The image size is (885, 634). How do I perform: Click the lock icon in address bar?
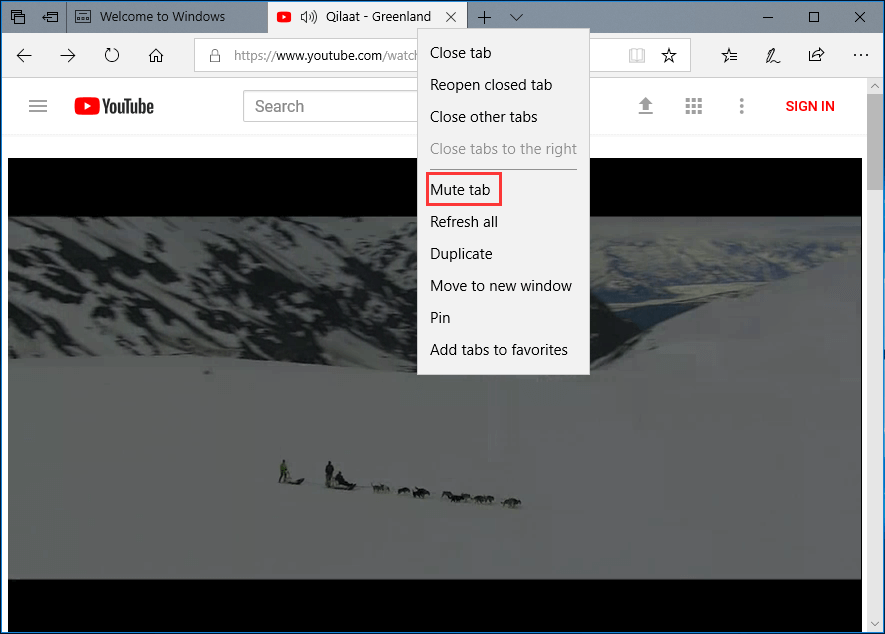point(214,55)
